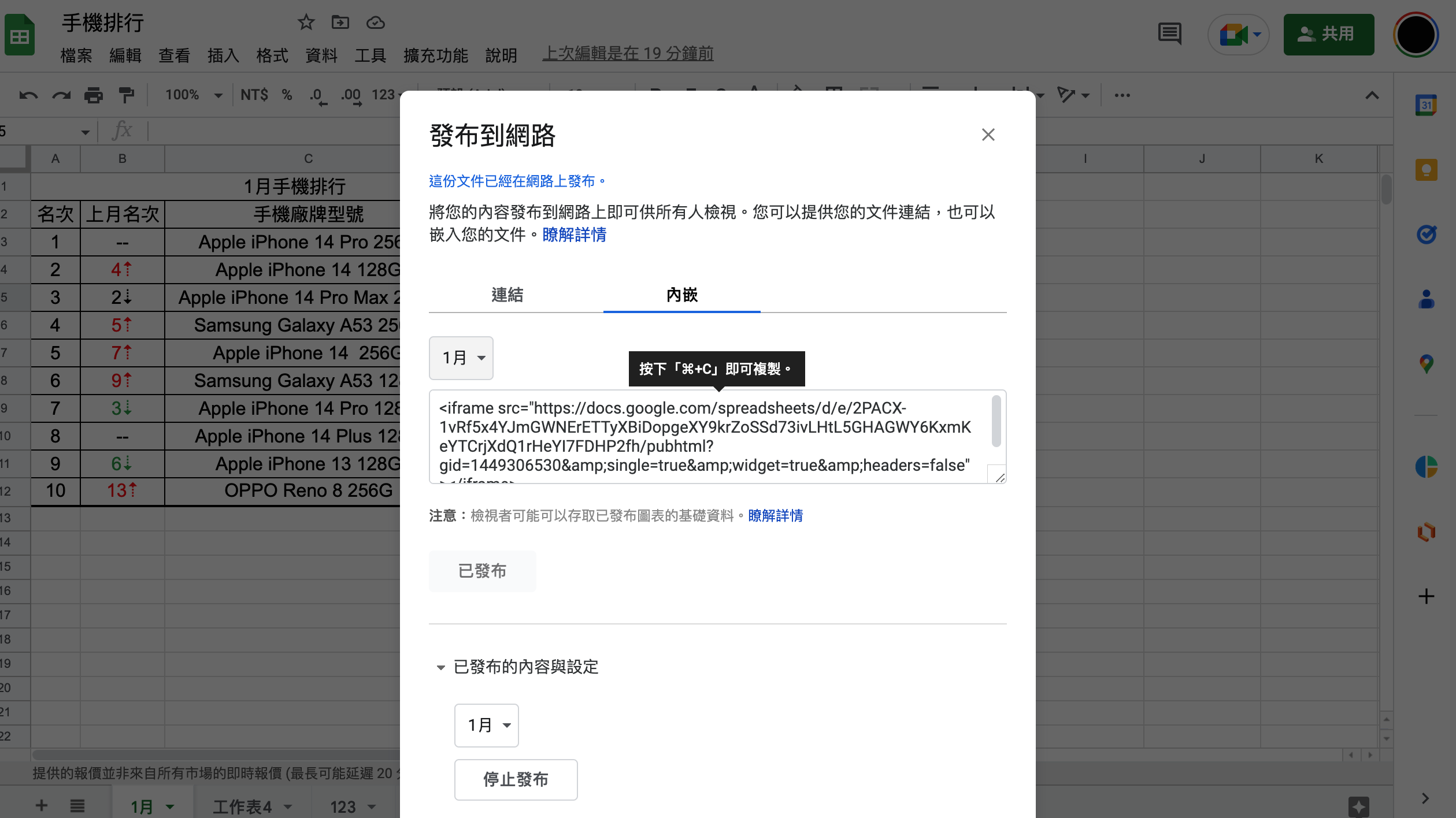Screen dimensions: 1456x818
Task: Open the 123 number format dropdown
Action: [386, 95]
